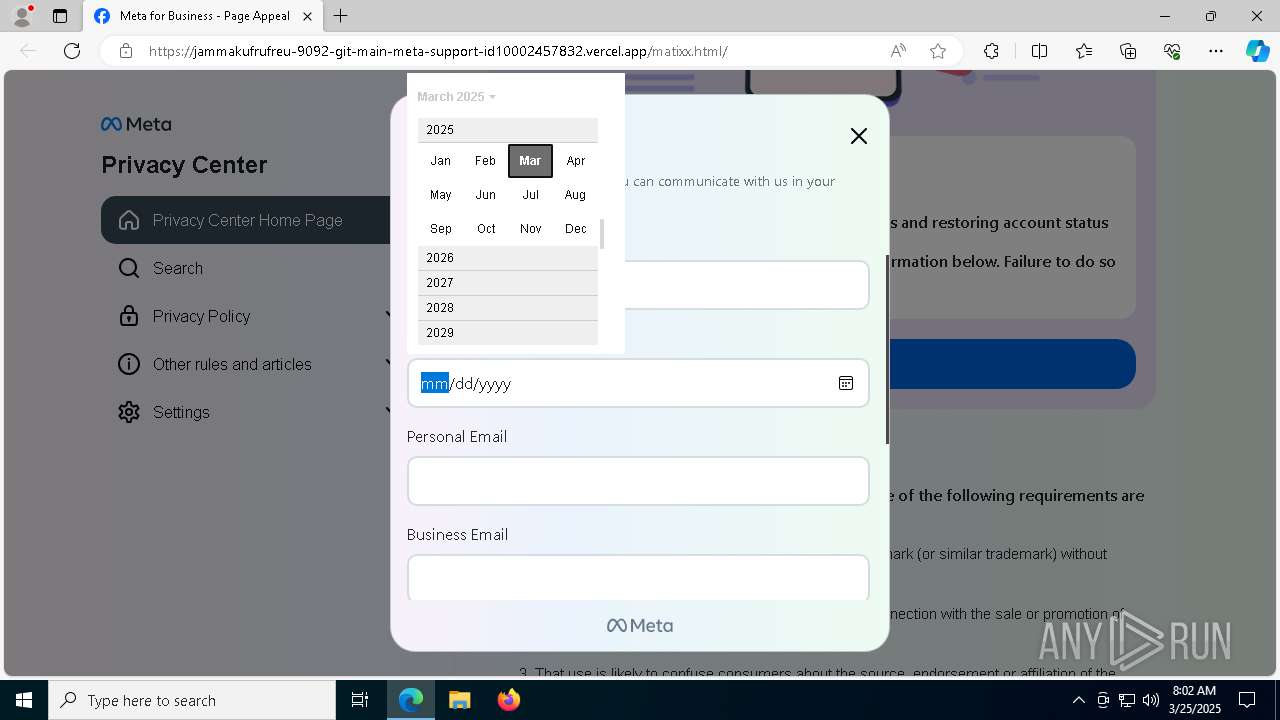Expand Other rules and articles chevron
Screen dimensions: 1280x720
(x=388, y=364)
